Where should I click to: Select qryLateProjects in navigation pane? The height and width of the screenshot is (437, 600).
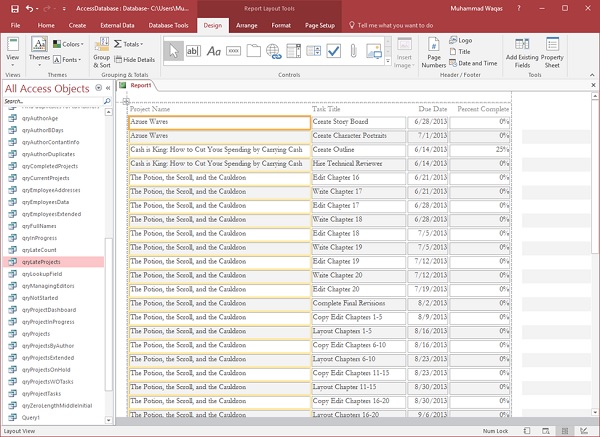[42, 261]
